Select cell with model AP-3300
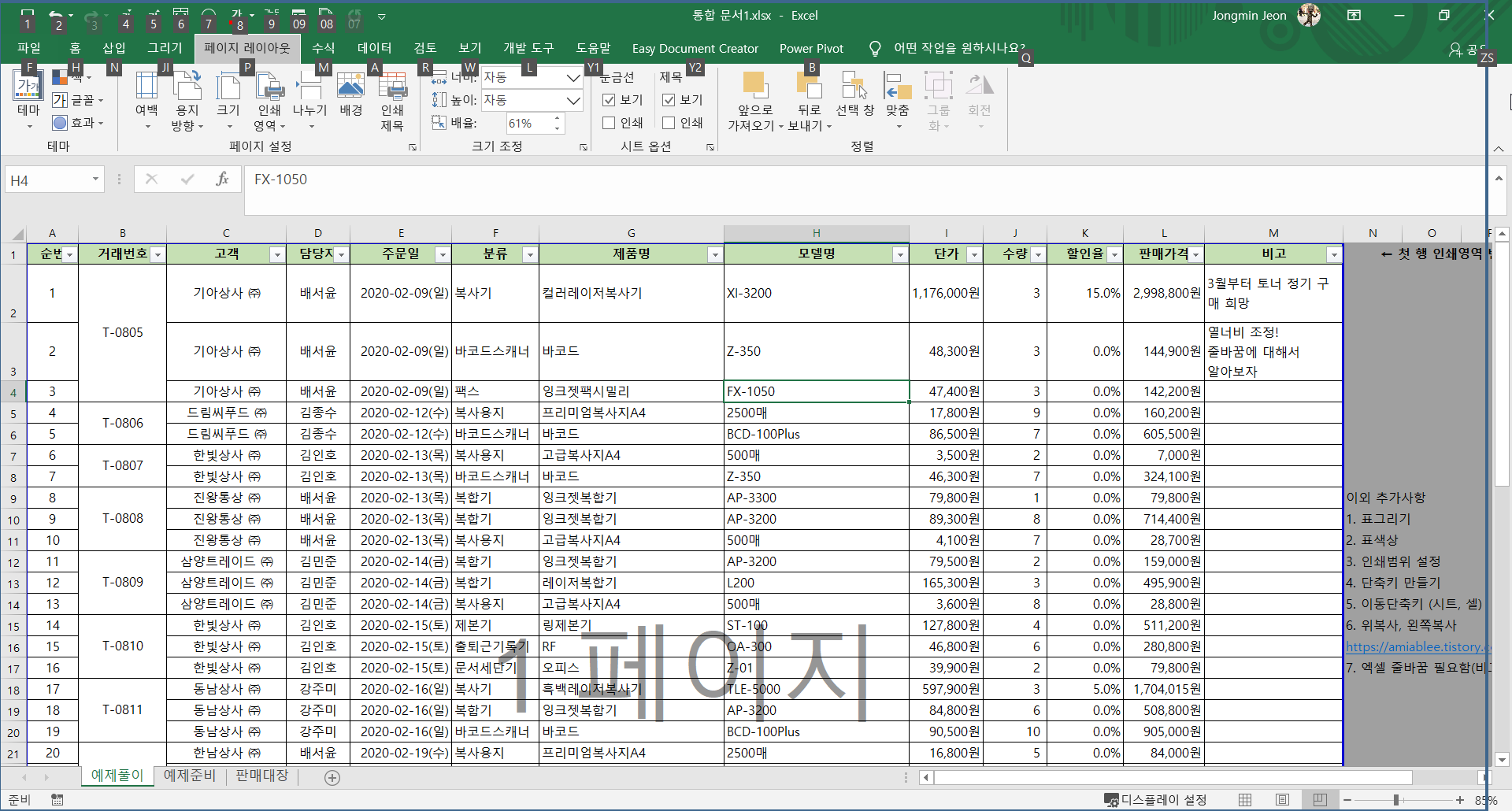This screenshot has width=1512, height=811. [817, 498]
